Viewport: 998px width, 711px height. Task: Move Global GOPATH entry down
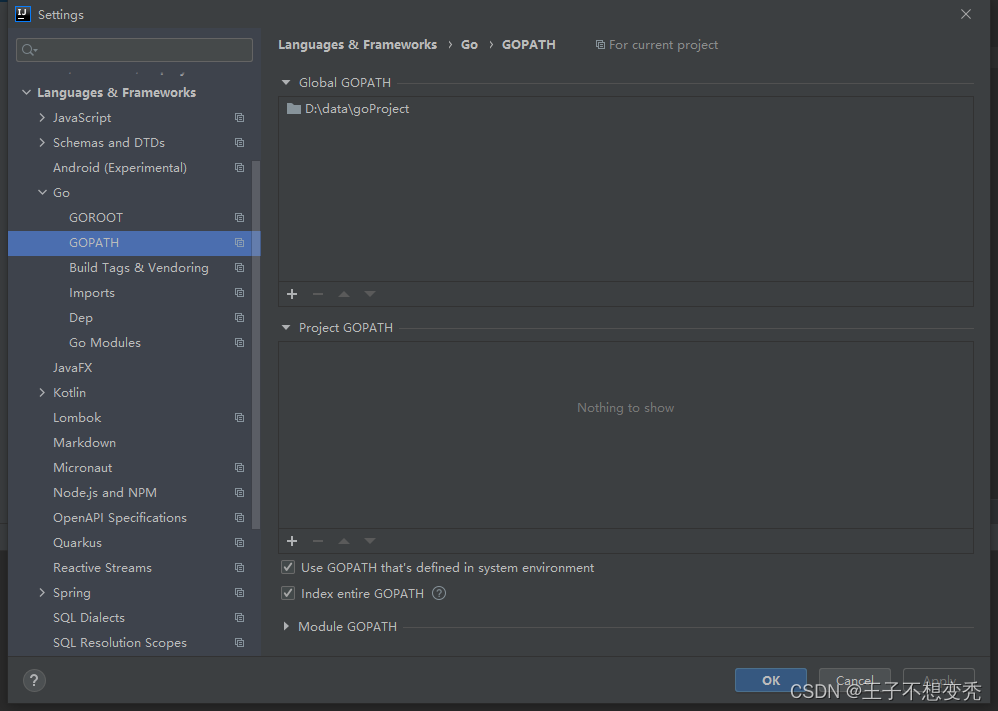coord(370,294)
